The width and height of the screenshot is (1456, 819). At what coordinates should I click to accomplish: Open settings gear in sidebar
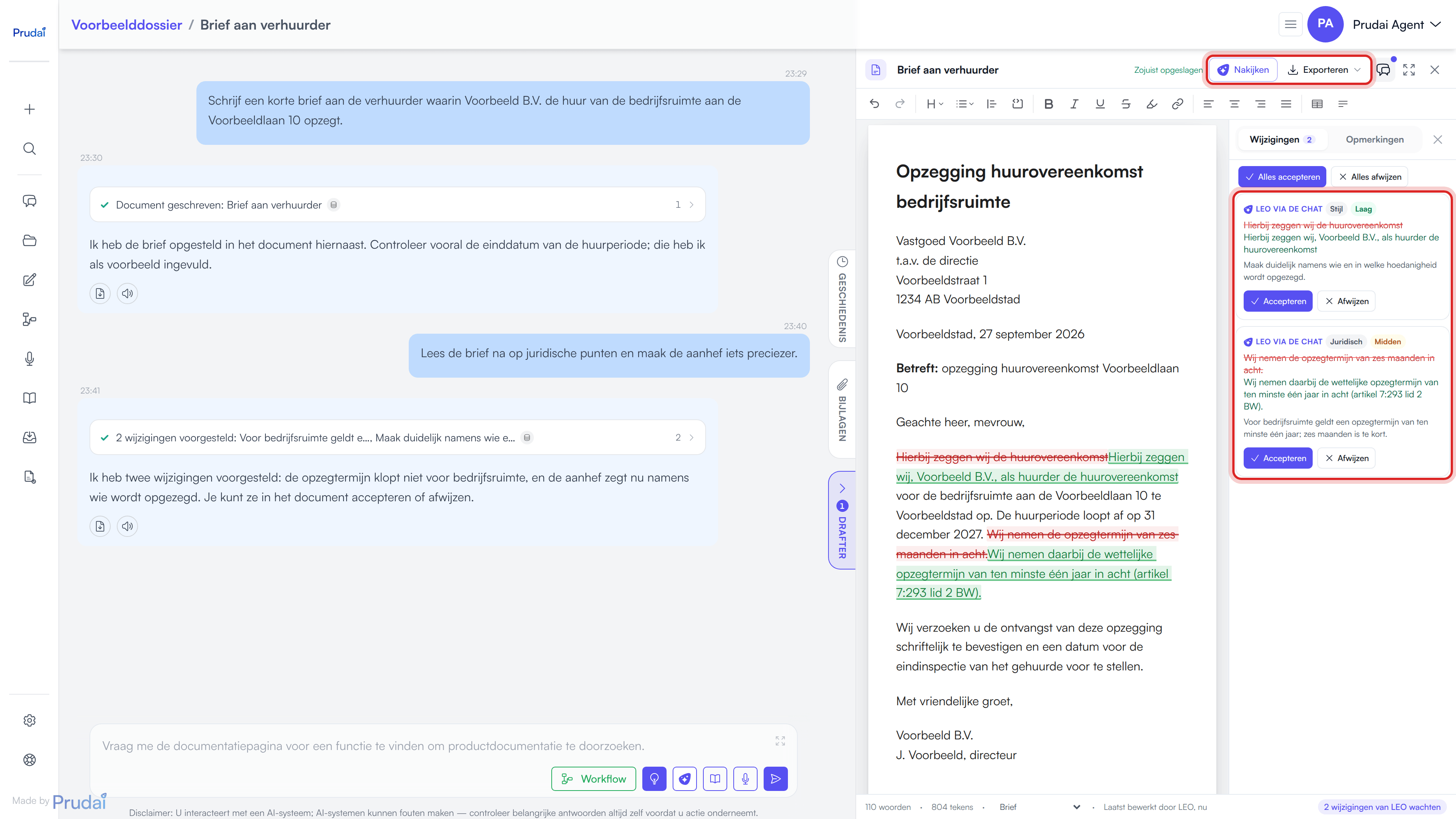click(30, 720)
